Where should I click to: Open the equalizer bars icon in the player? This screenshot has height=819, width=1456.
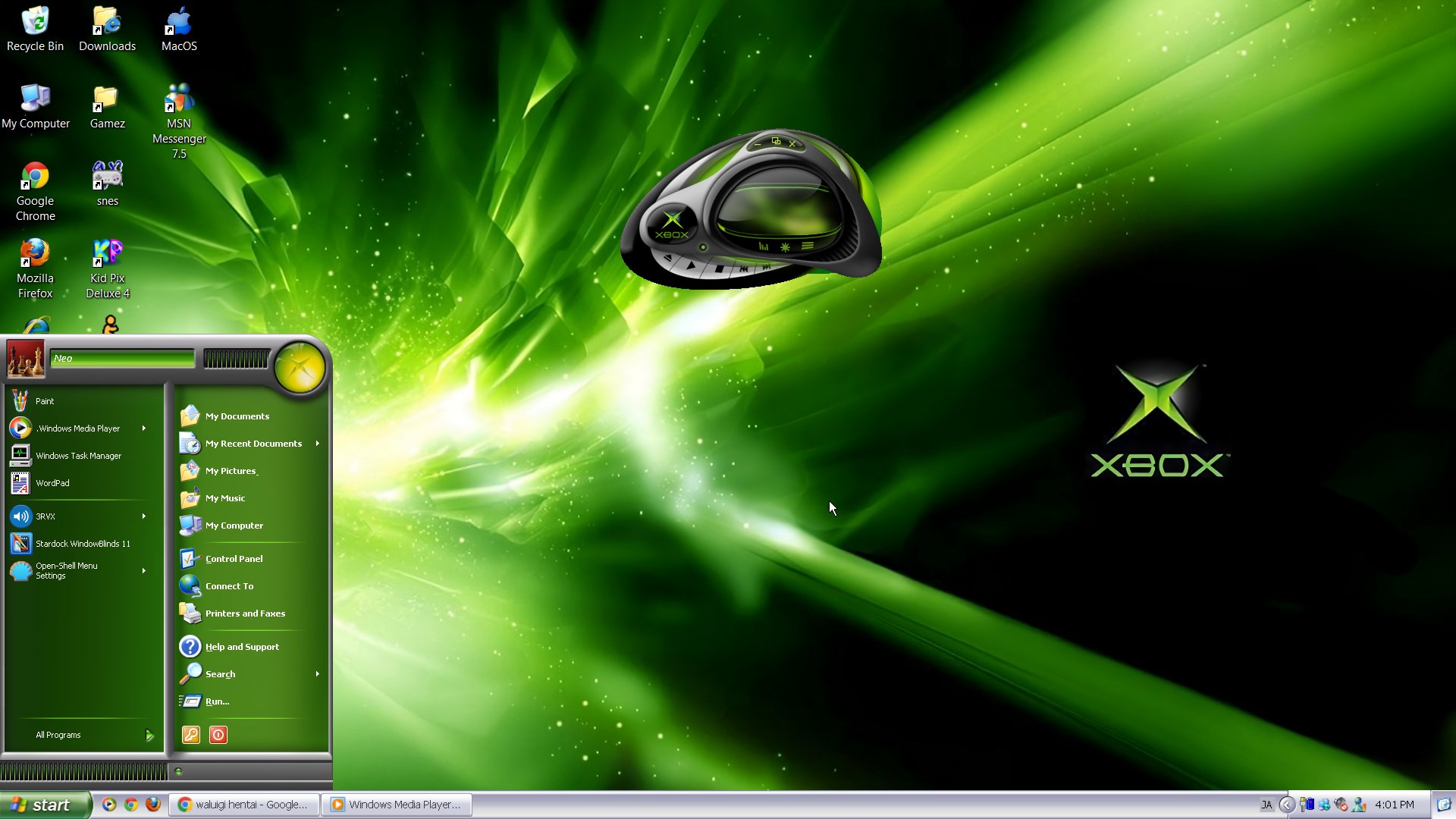(x=764, y=246)
